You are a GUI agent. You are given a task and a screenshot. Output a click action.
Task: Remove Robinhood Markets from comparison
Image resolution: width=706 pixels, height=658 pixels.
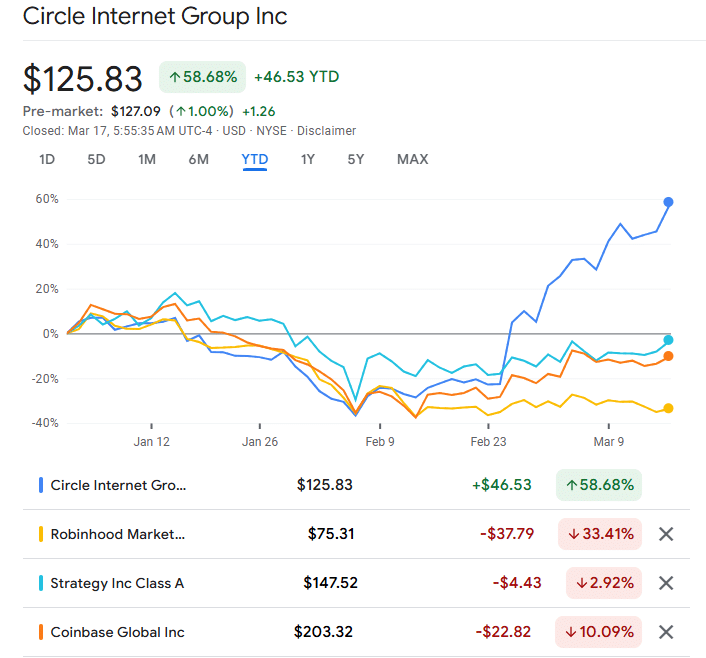click(x=666, y=534)
